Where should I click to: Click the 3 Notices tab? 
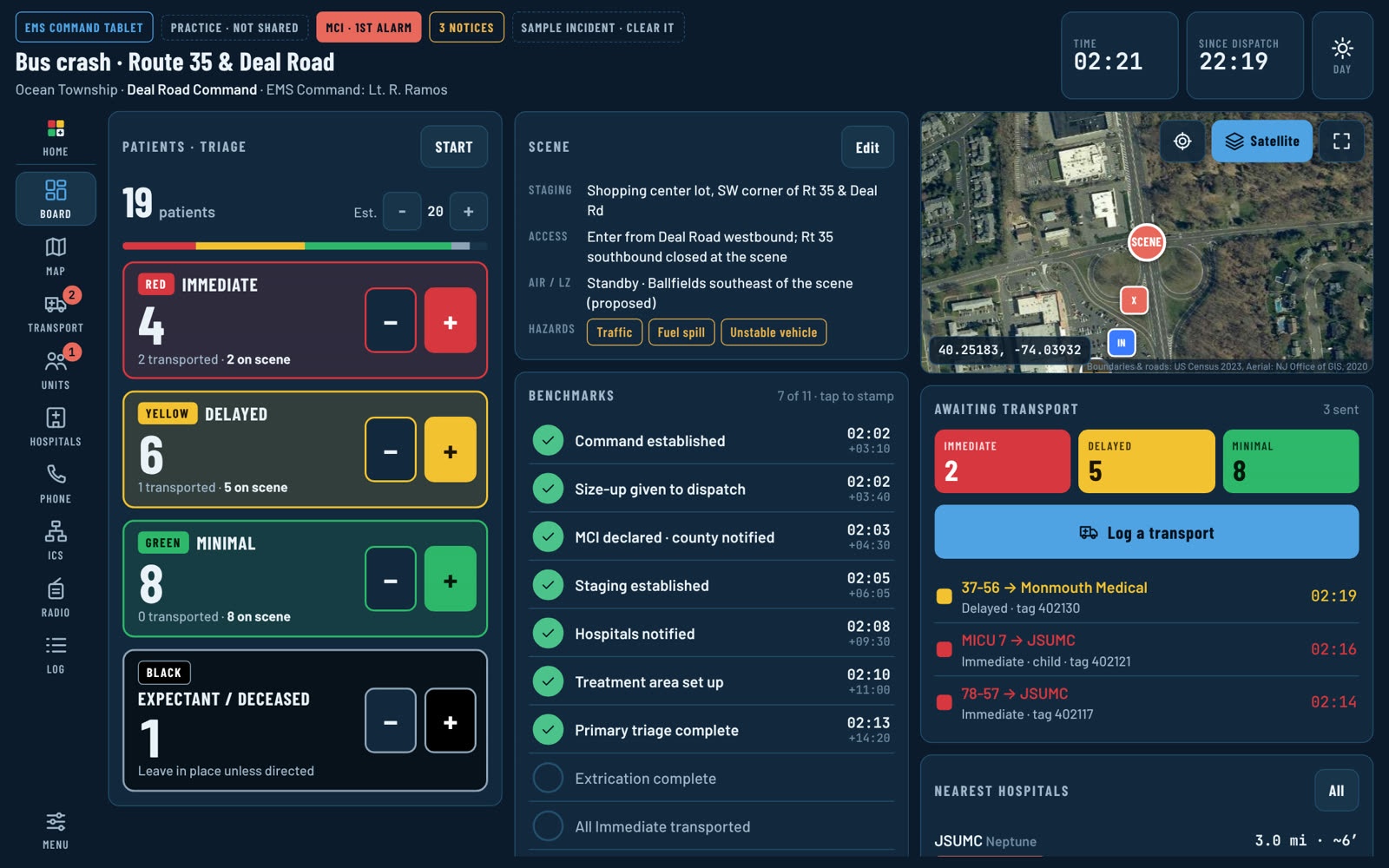click(x=466, y=28)
